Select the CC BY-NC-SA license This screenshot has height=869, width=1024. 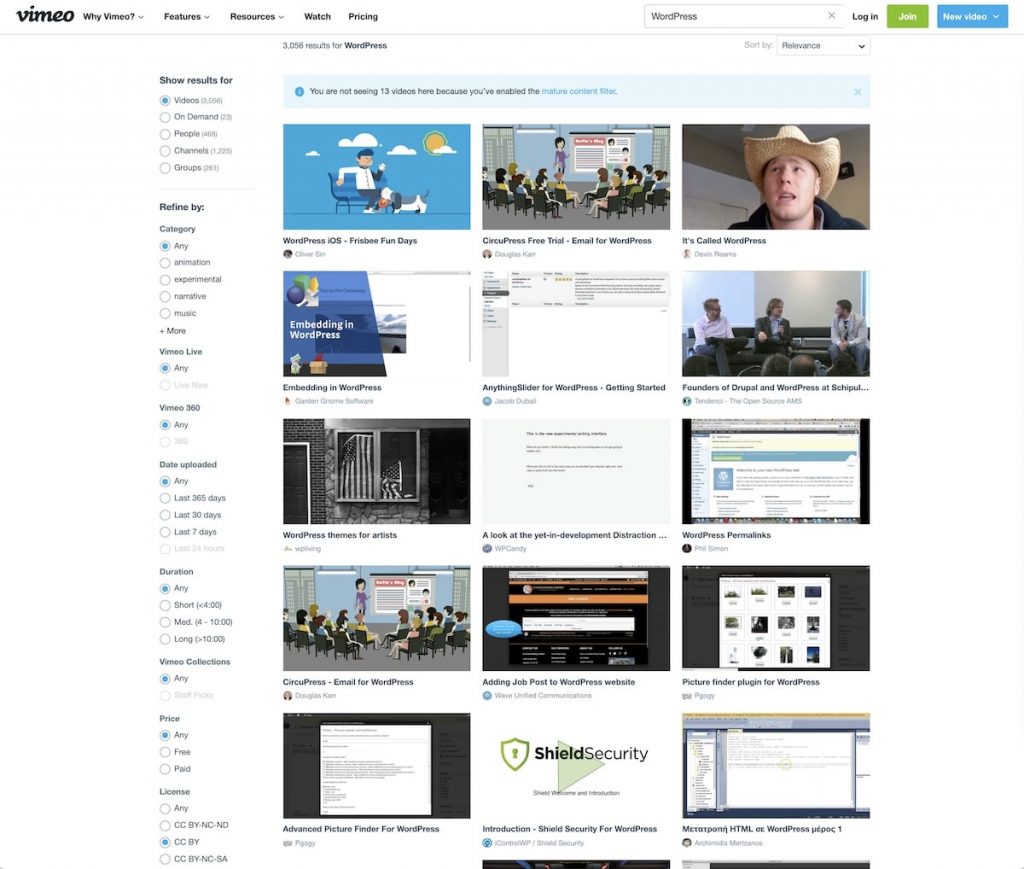coord(165,860)
